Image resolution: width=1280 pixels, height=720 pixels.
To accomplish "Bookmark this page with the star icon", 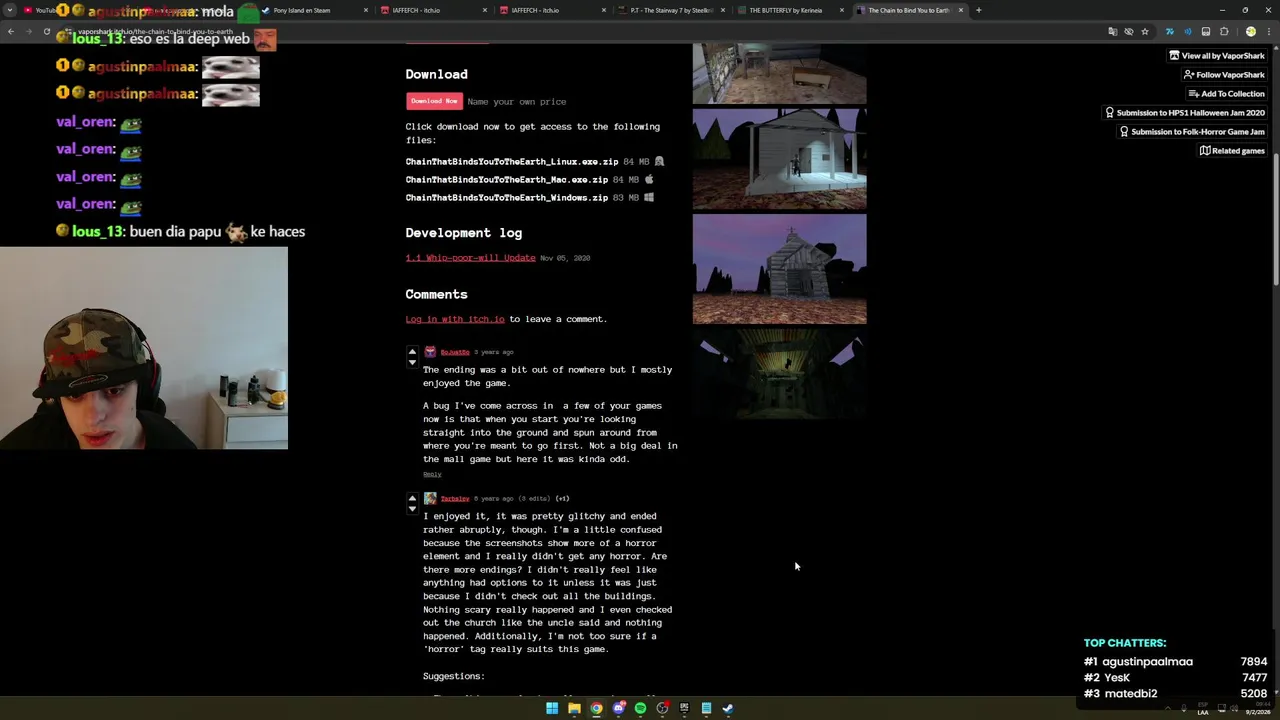I will 1145,31.
